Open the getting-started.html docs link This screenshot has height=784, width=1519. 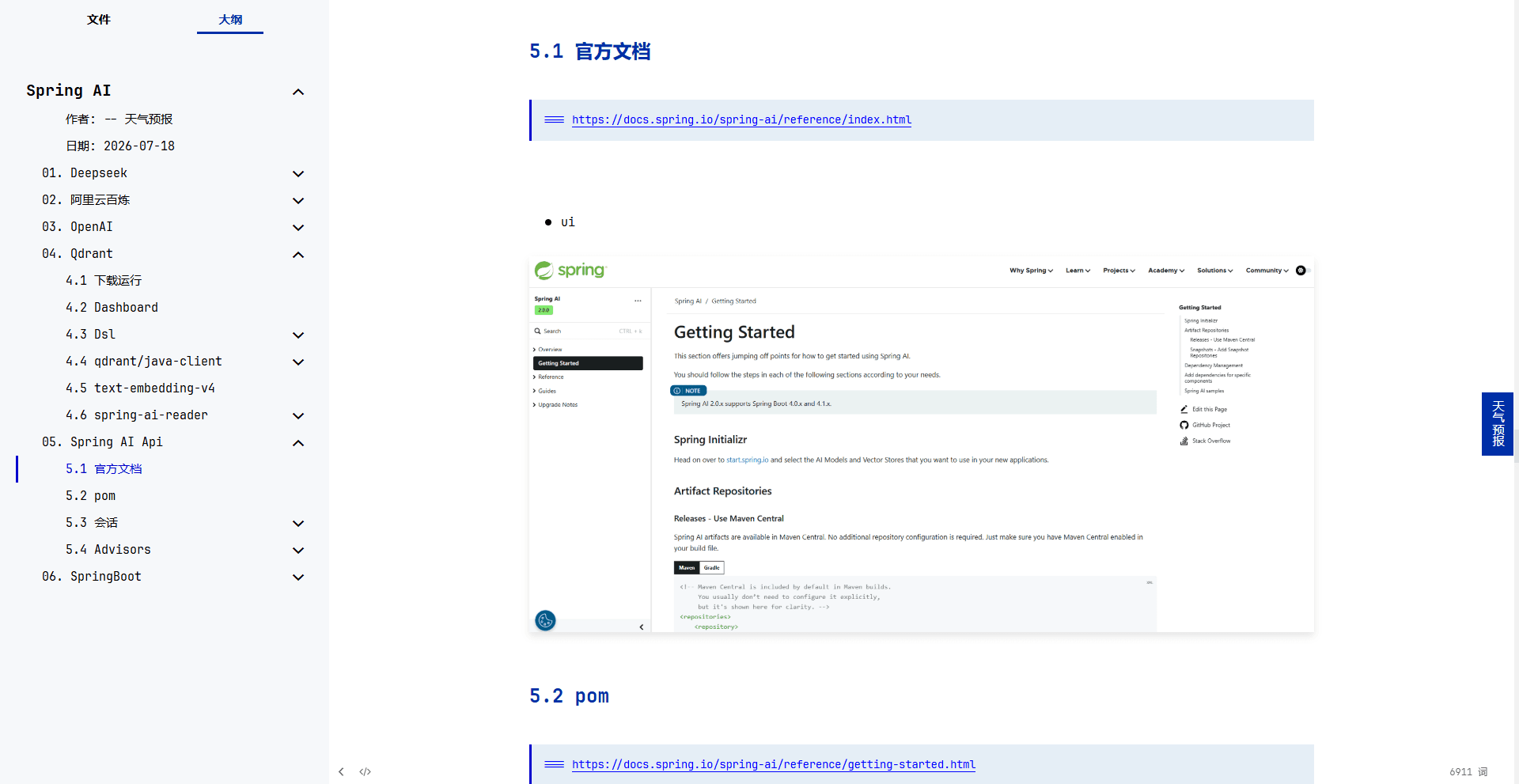pyautogui.click(x=774, y=764)
